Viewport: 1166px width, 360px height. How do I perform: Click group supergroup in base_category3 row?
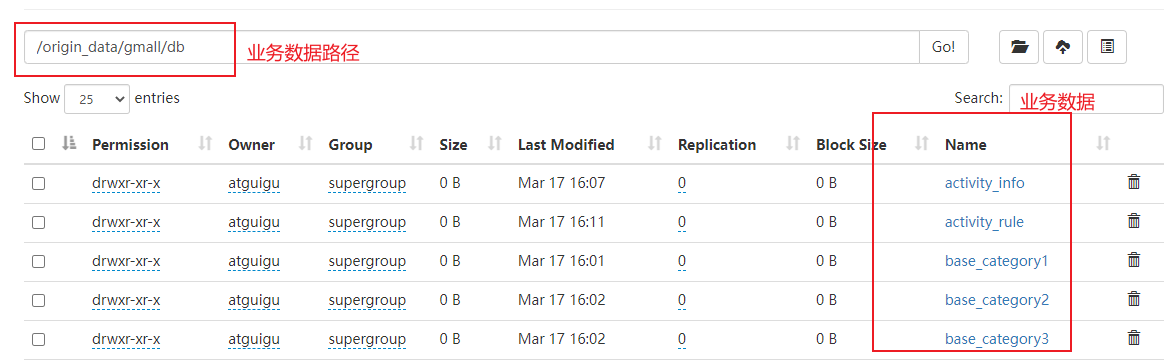point(367,339)
